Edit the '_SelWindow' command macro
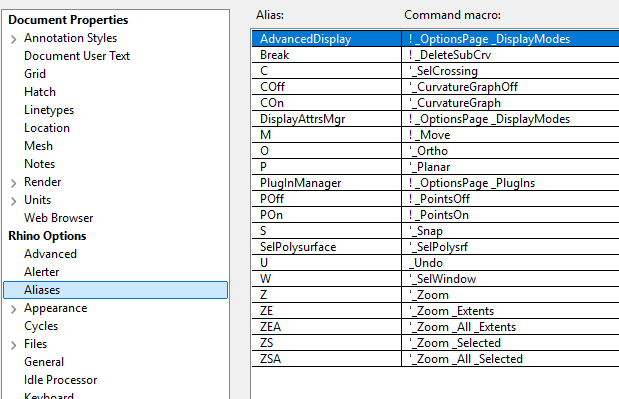The height and width of the screenshot is (399, 619). [x=510, y=279]
